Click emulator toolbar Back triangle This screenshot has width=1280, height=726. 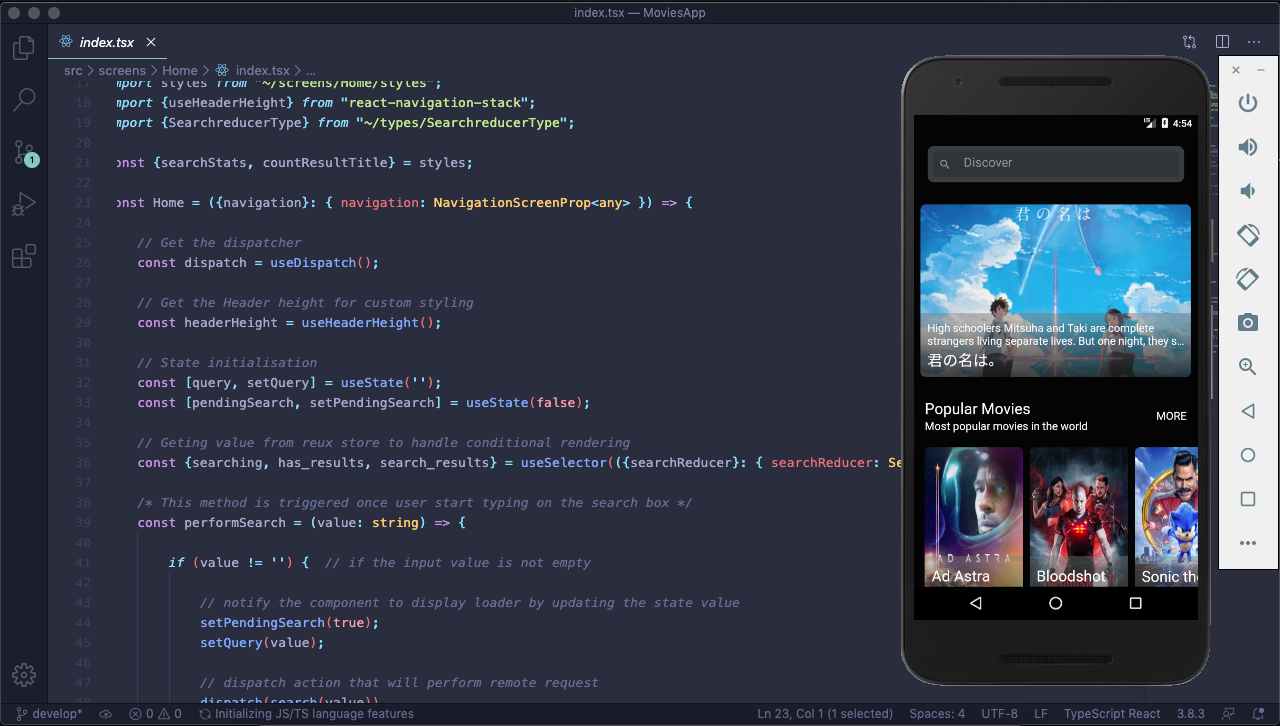[1248, 411]
